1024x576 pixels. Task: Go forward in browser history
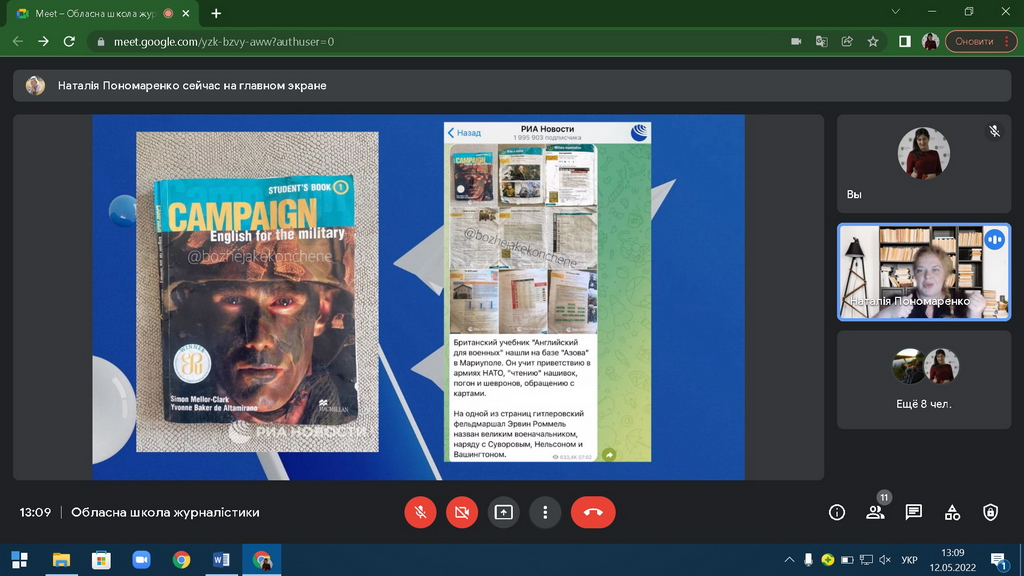pyautogui.click(x=43, y=41)
